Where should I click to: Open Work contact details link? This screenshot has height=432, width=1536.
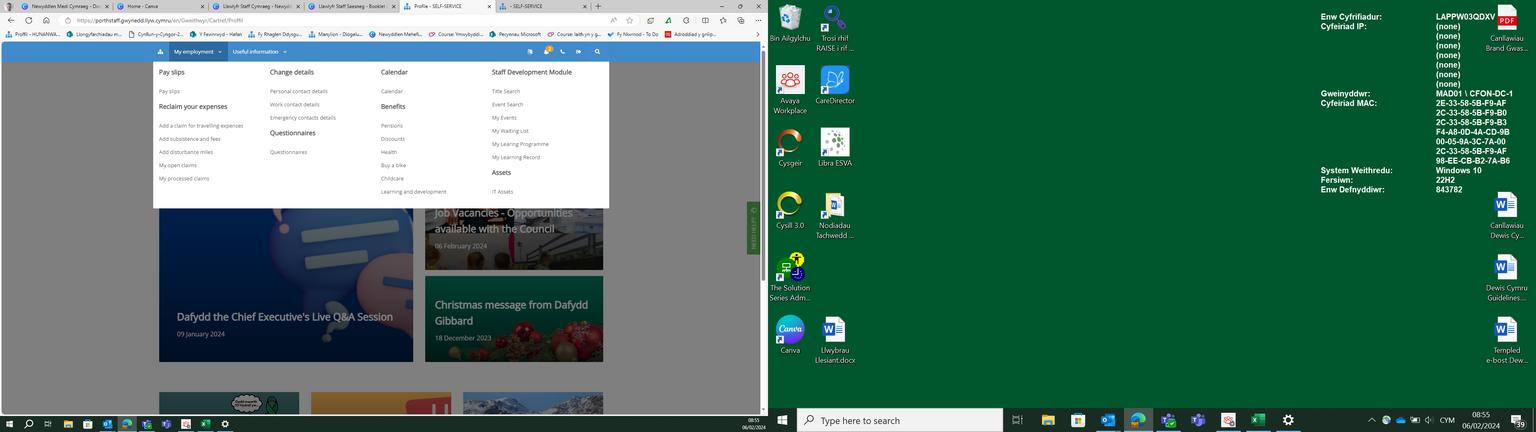294,104
